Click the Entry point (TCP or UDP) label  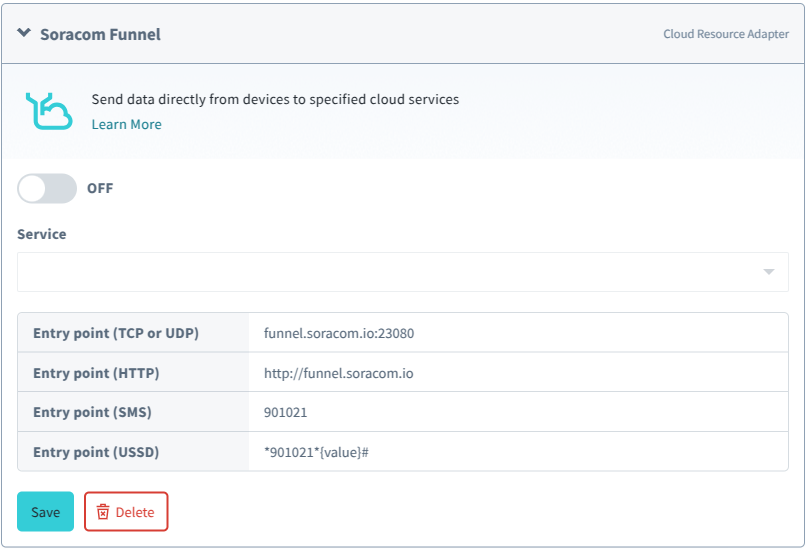[115, 333]
